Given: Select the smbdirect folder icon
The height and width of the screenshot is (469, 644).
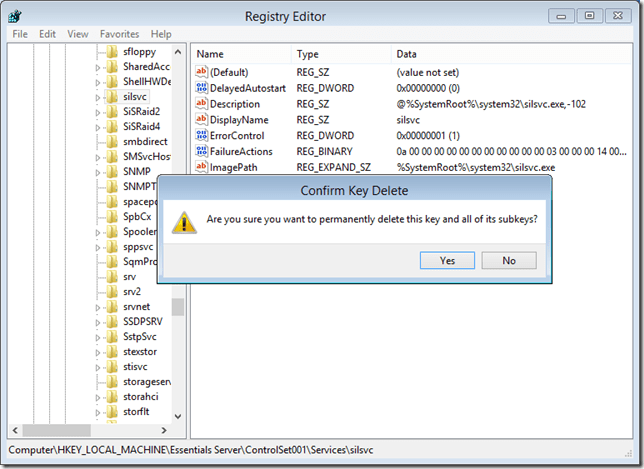Looking at the screenshot, I should pos(112,142).
